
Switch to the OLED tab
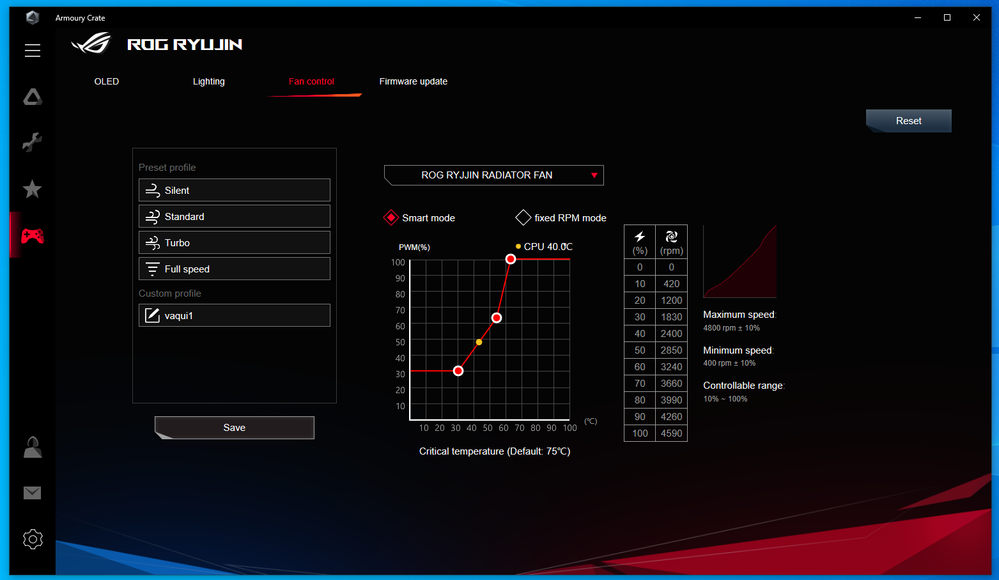point(106,82)
